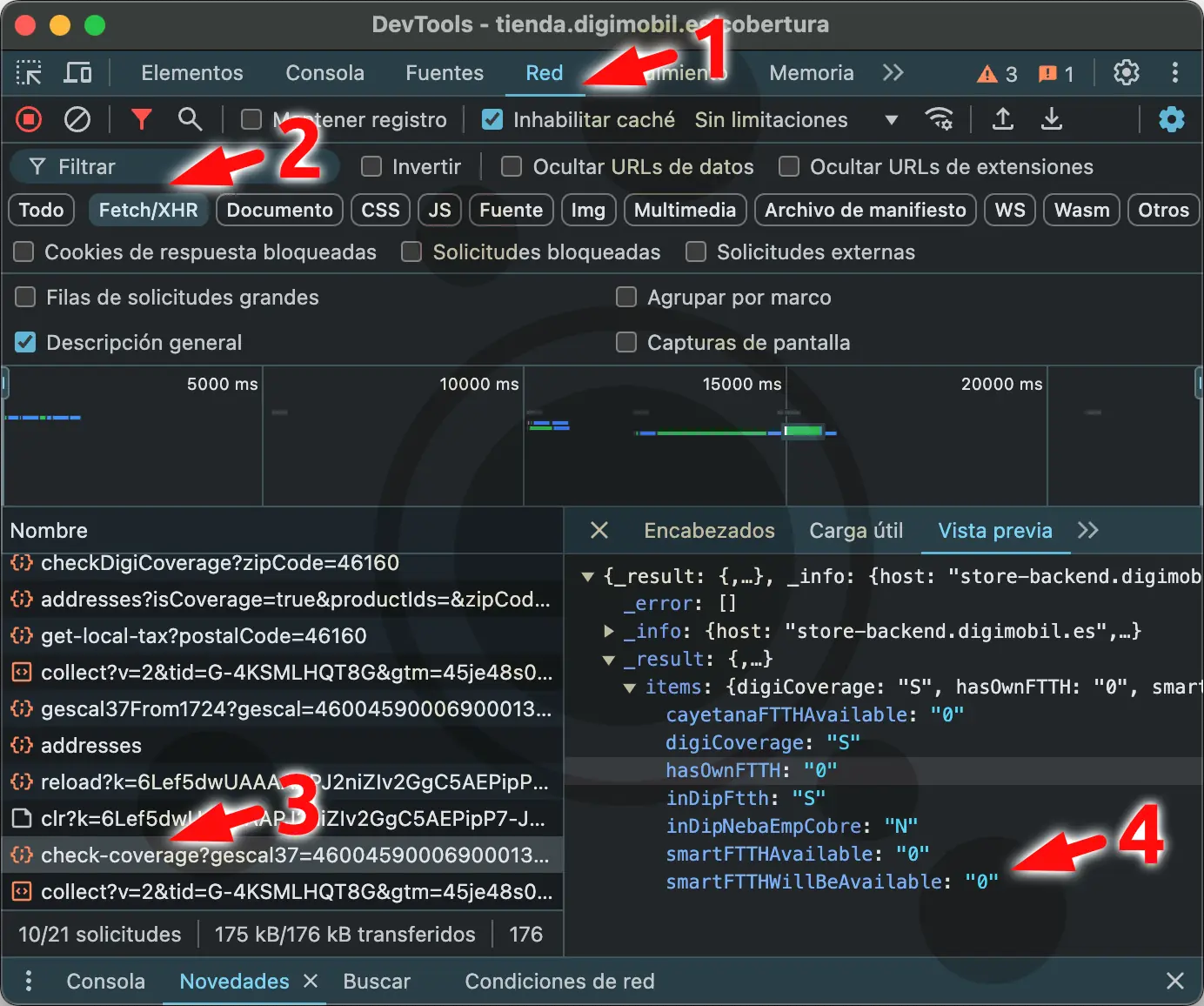
Task: Close the Novedades drawer tab
Action: [311, 981]
